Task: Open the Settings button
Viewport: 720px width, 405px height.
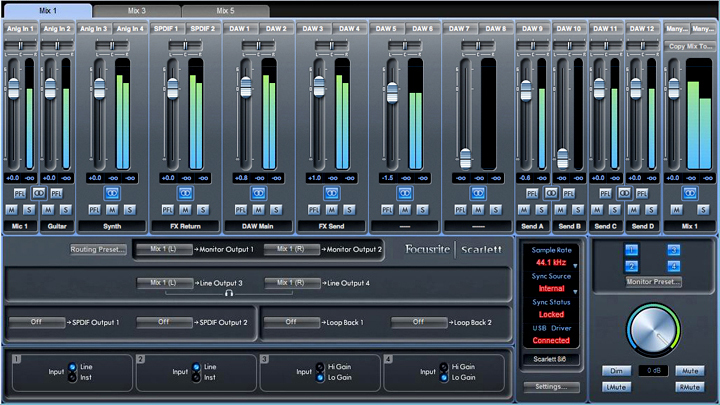Action: tap(551, 386)
